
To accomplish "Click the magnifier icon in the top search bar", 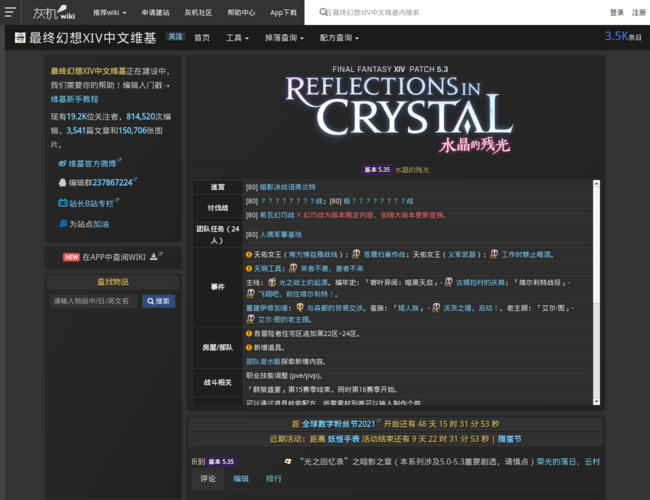I will tap(325, 13).
